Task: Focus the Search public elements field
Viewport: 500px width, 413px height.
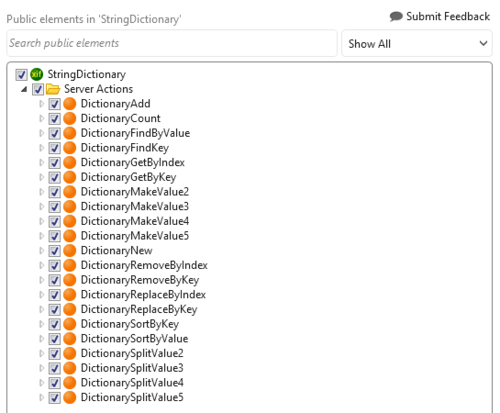Action: 172,43
